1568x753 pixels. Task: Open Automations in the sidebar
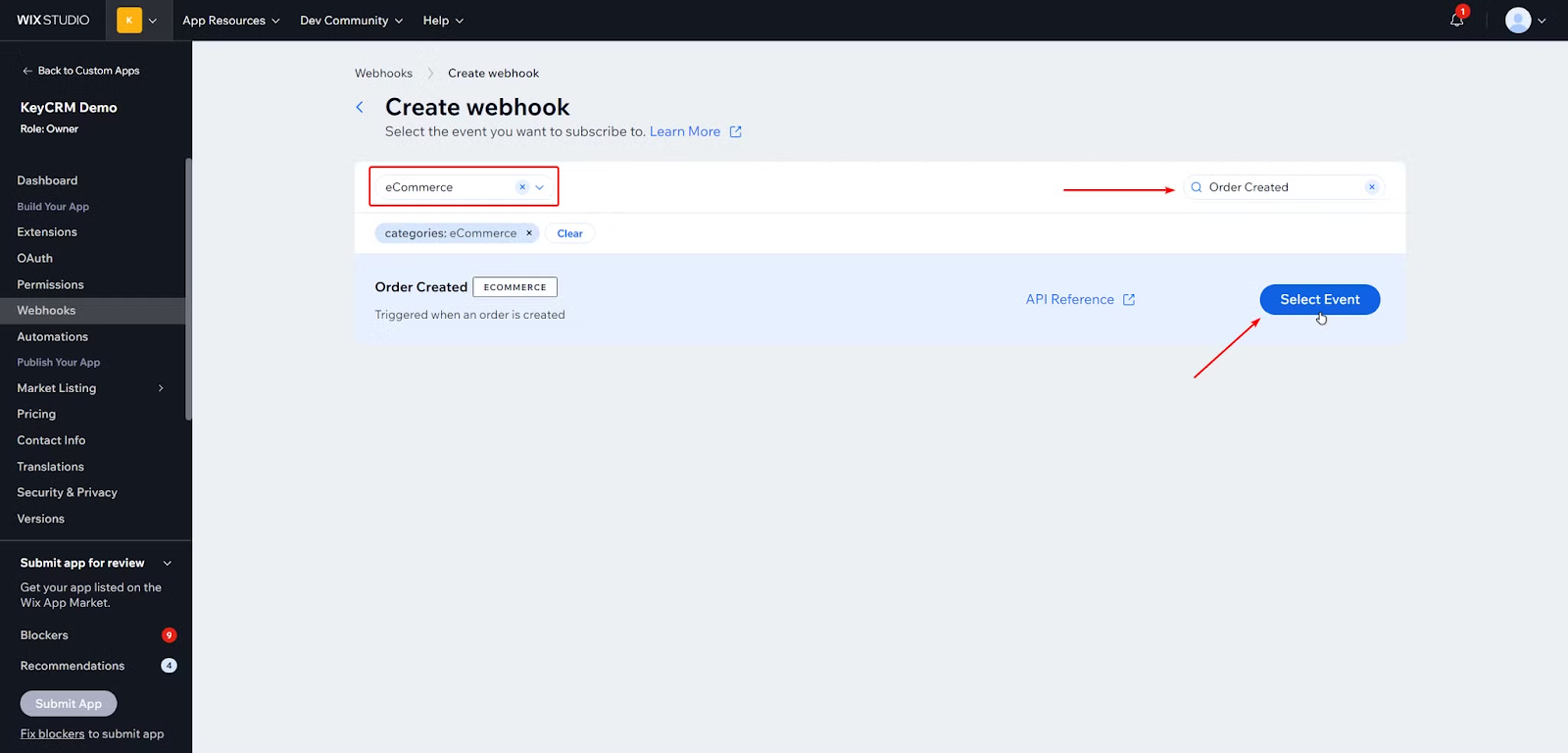(x=53, y=336)
